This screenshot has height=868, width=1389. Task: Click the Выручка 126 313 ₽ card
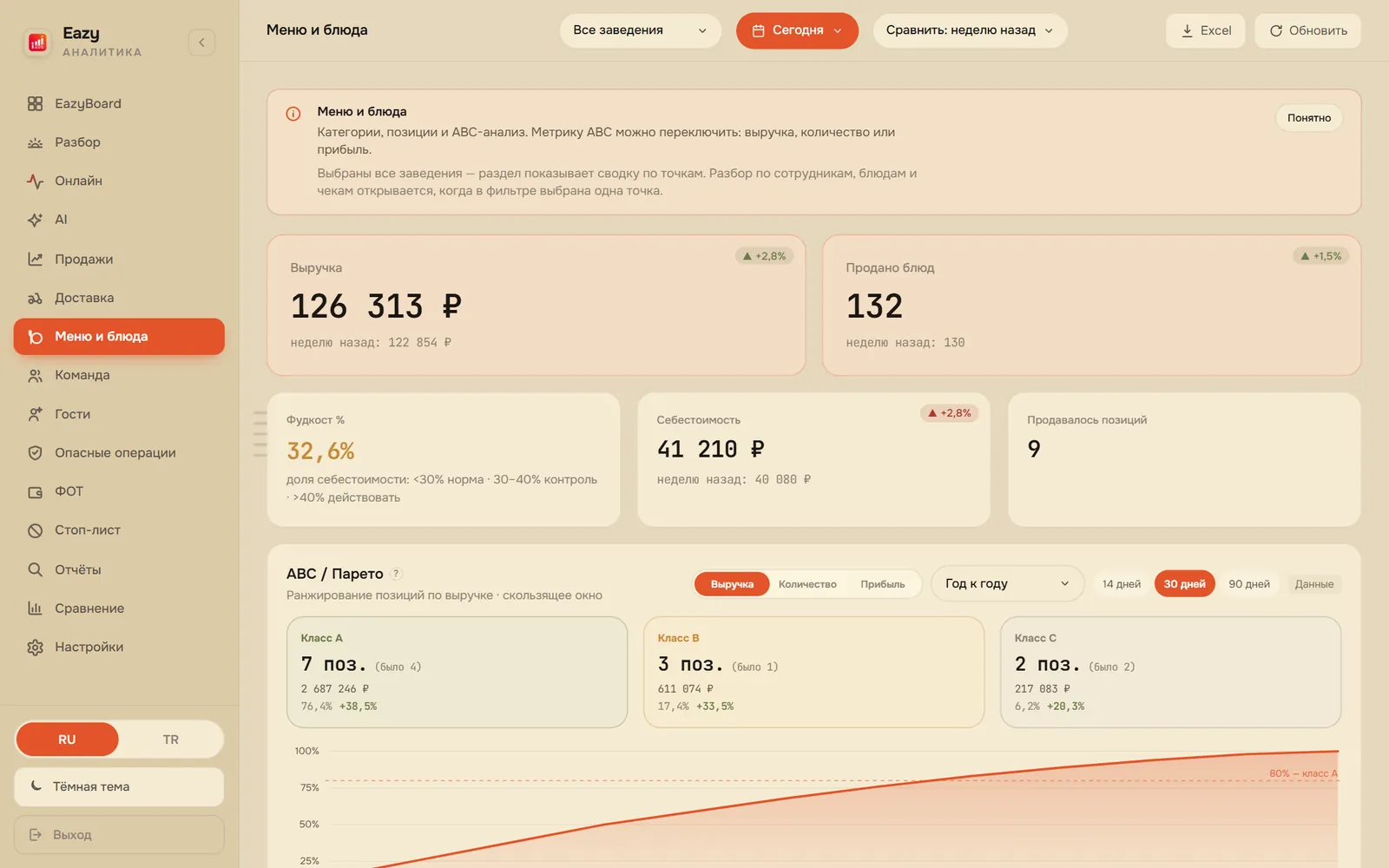(537, 305)
